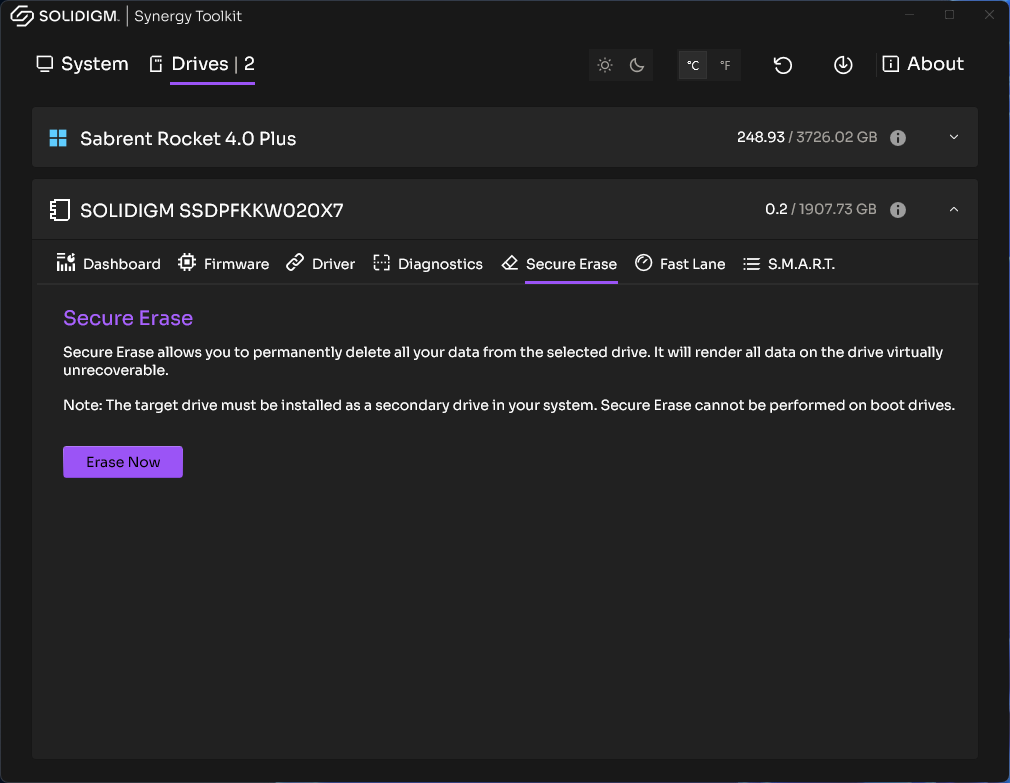The height and width of the screenshot is (783, 1010).
Task: Minimize the Synergy Toolkit window
Action: [910, 15]
